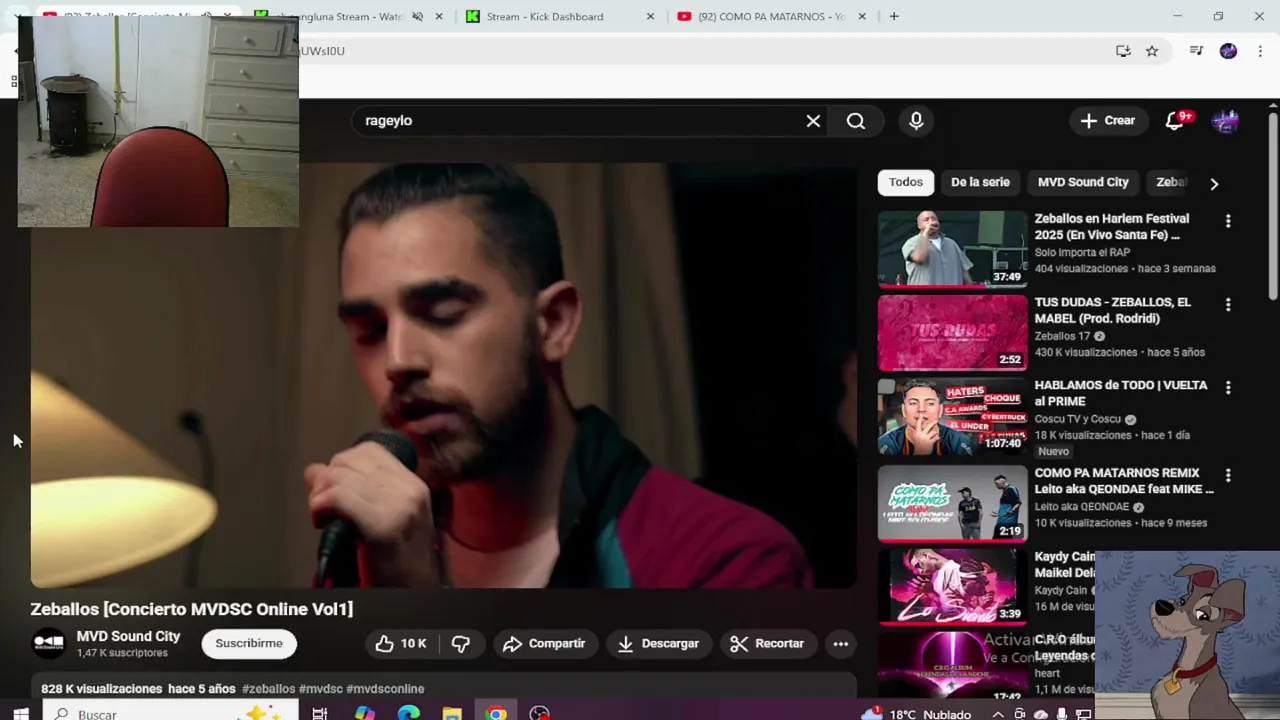Open Chrome from taskbar
1280x720 pixels.
tap(496, 713)
